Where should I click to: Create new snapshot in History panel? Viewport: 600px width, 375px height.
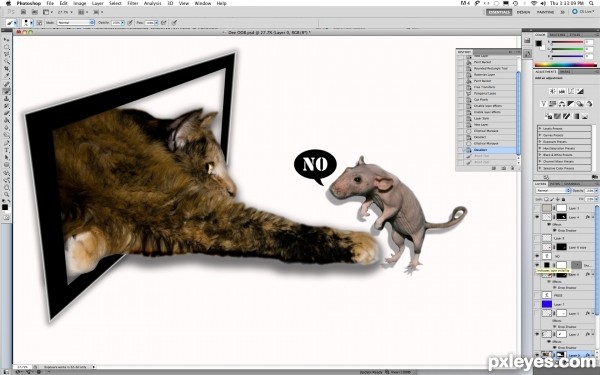(x=504, y=168)
